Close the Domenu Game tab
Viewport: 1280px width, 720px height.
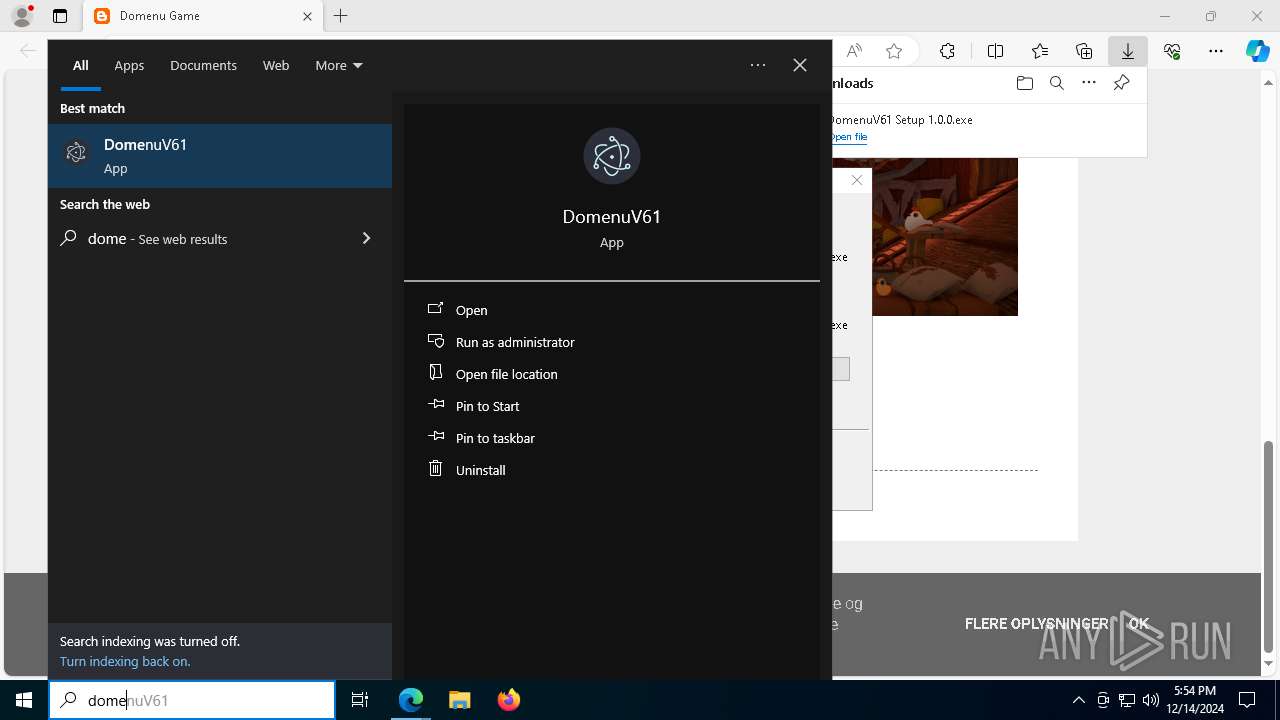307,16
